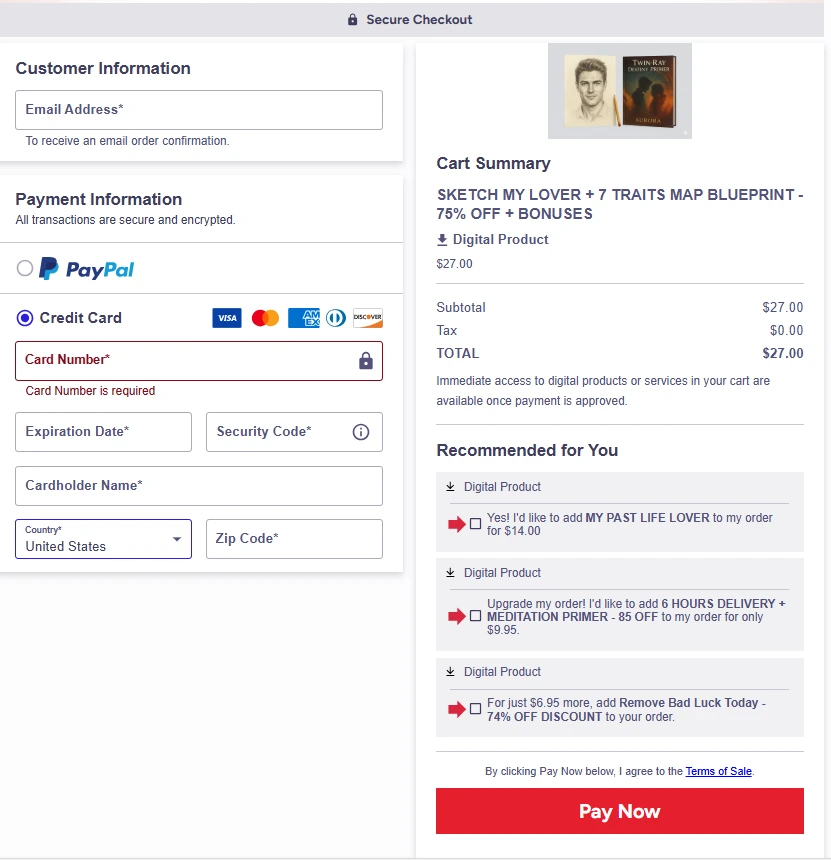Viewport: 831px width, 860px height.
Task: Click the Discover card icon
Action: 368,317
